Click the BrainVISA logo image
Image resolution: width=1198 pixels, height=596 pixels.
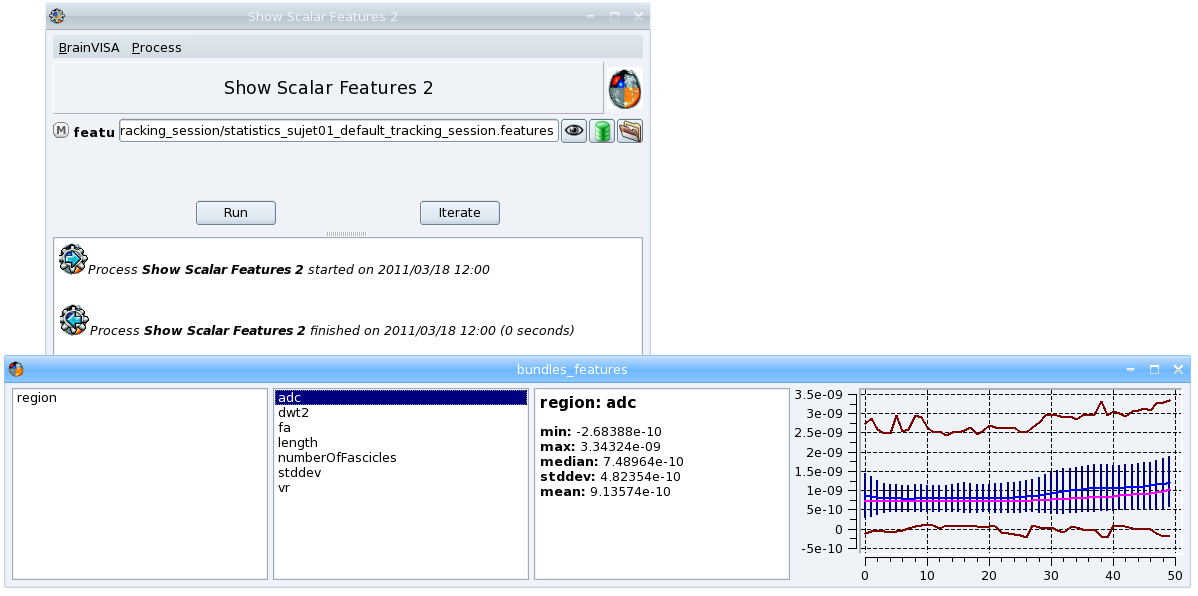623,87
